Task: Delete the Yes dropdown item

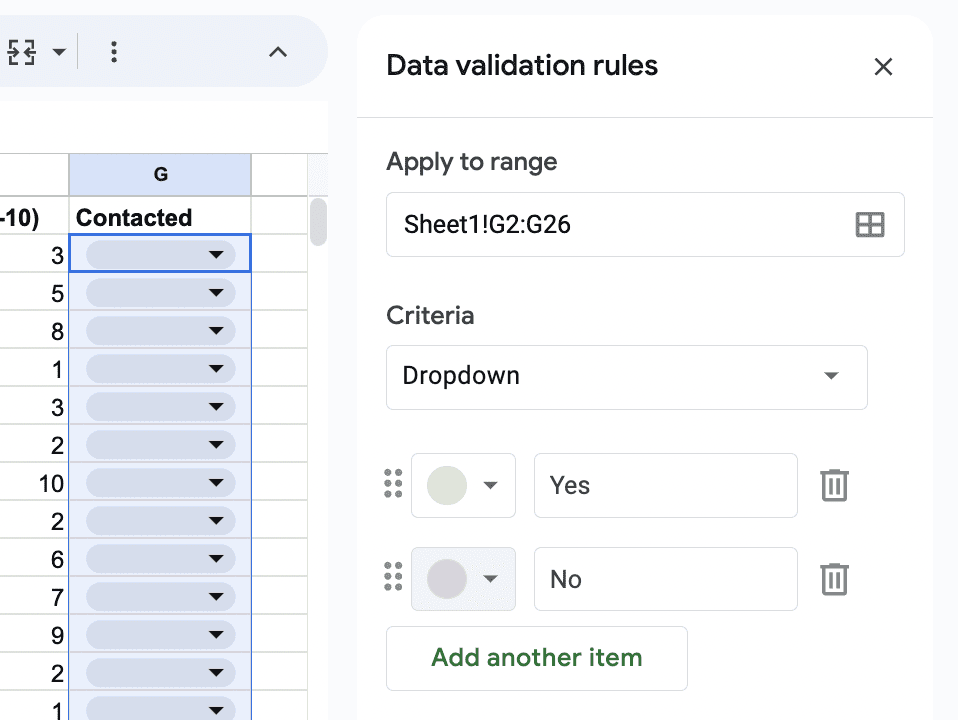Action: [x=834, y=485]
